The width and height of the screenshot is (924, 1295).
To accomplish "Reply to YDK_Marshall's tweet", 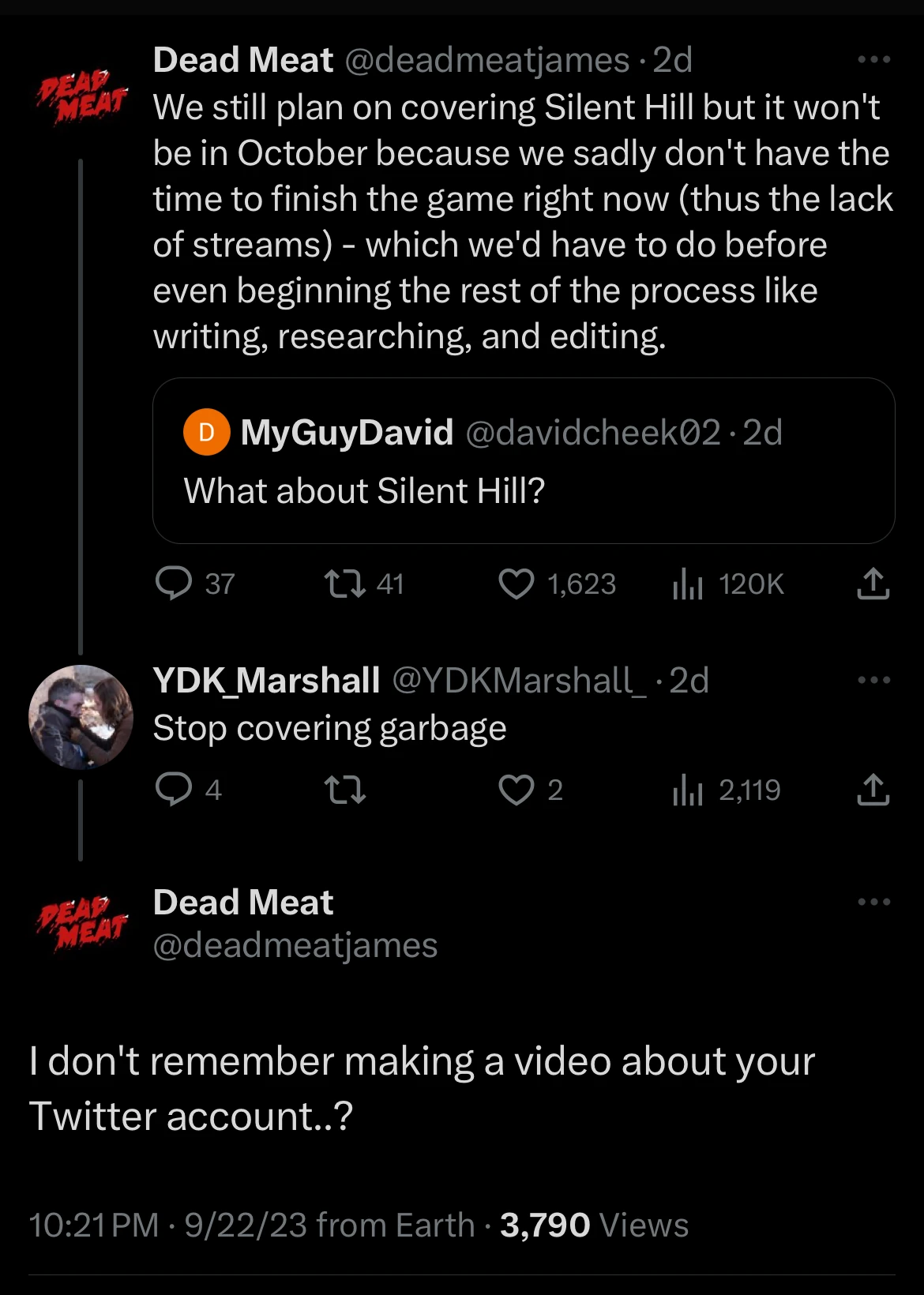I will pos(174,789).
